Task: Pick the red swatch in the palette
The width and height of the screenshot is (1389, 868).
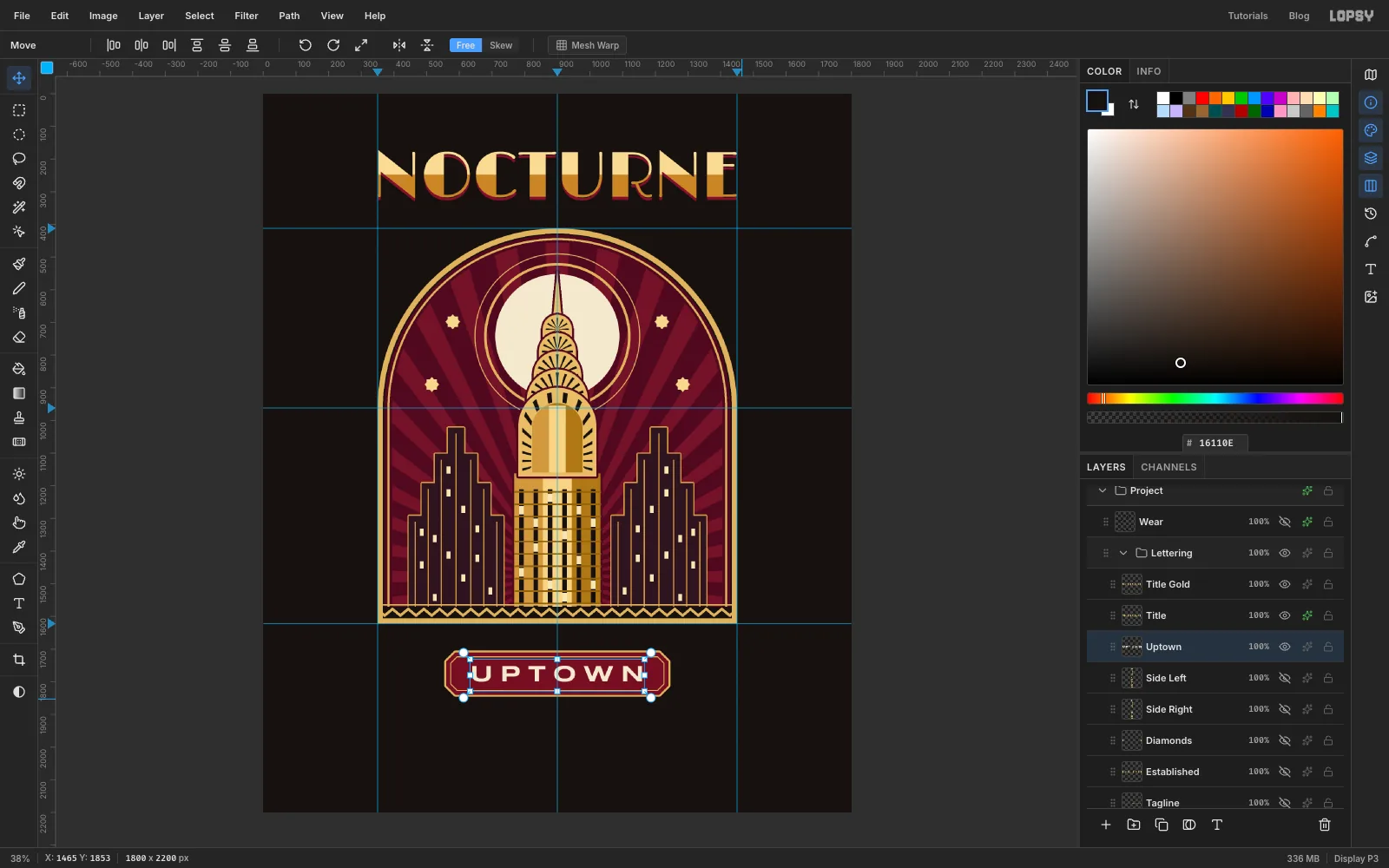Action: 1202,98
